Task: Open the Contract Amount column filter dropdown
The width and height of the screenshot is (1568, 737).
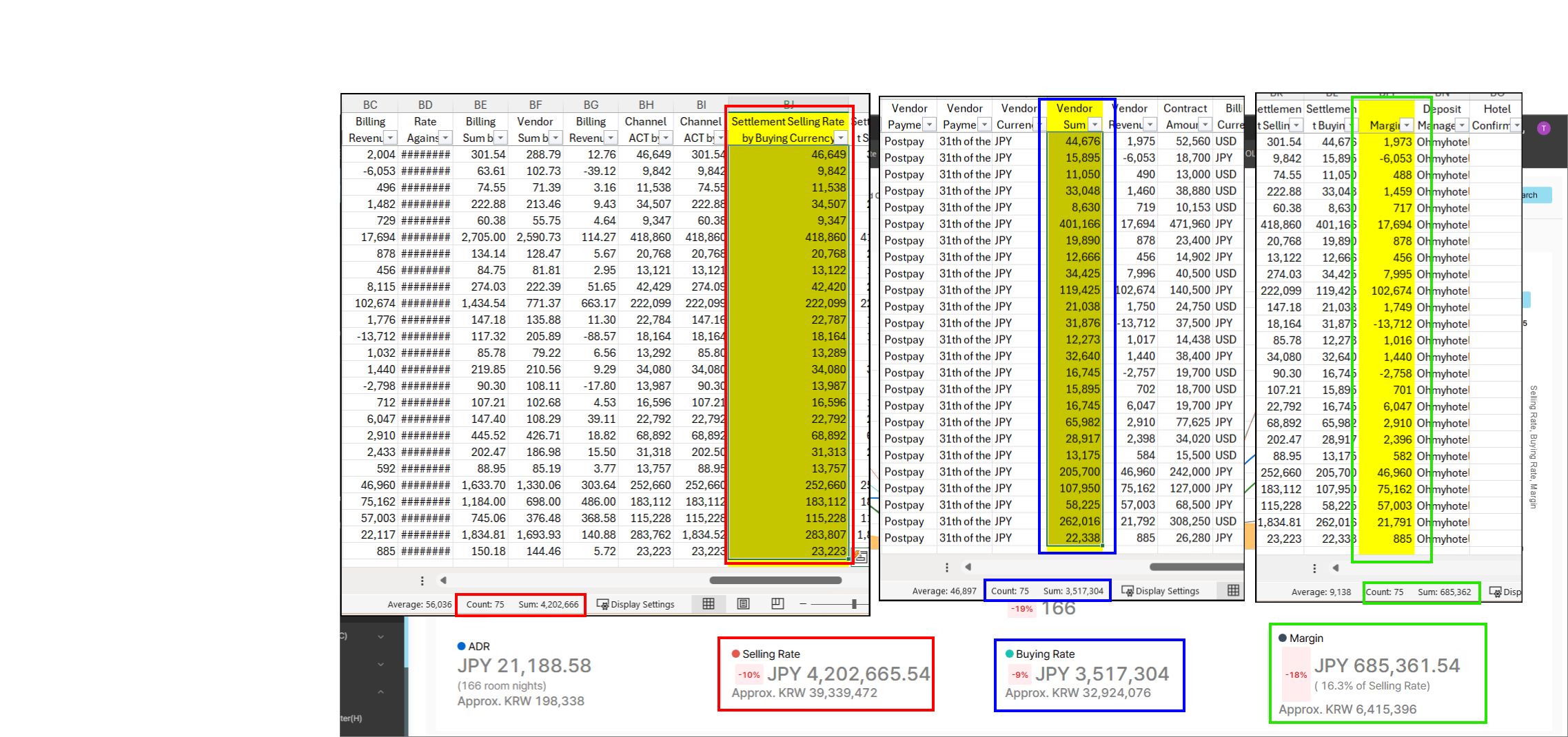Action: 1205,125
